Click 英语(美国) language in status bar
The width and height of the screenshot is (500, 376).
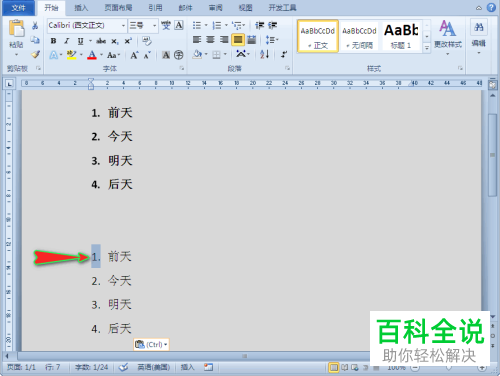click(x=154, y=367)
